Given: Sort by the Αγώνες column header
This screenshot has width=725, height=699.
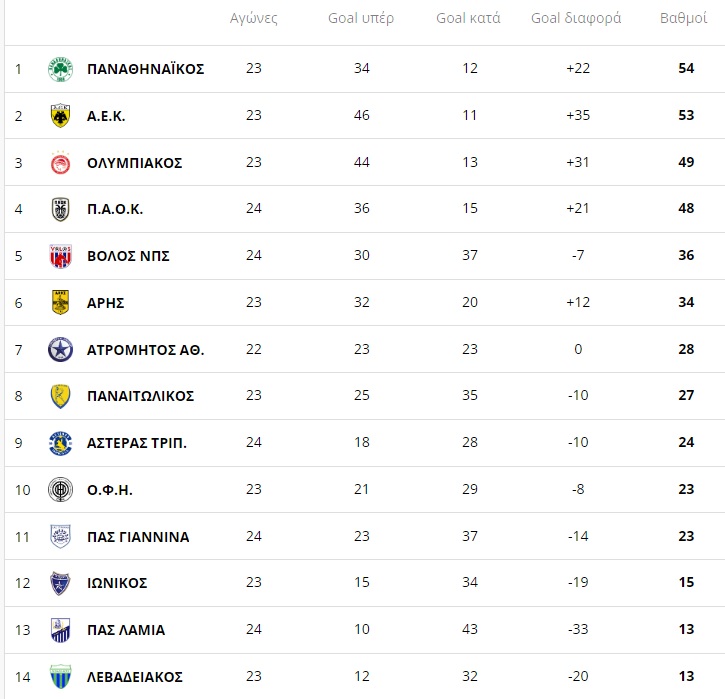Looking at the screenshot, I should pyautogui.click(x=254, y=18).
